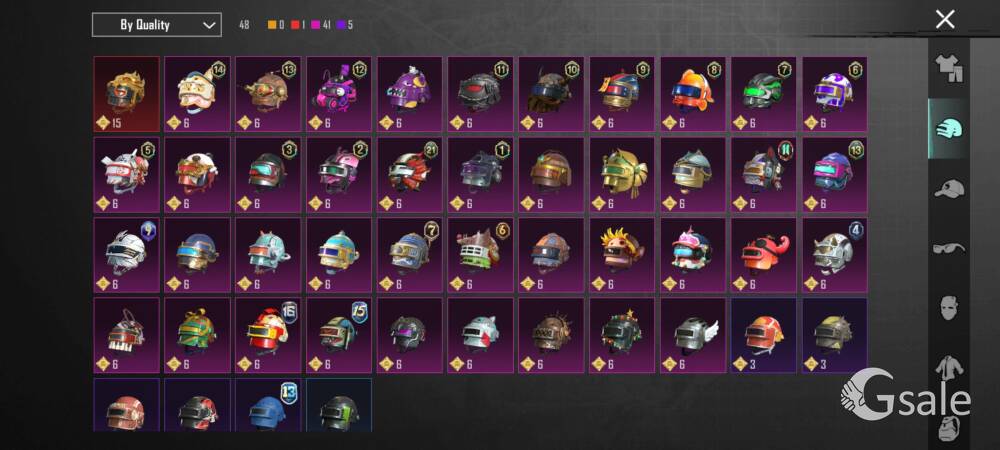The height and width of the screenshot is (450, 1000).
Task: Open the outfits clothing category icon
Action: 949,68
